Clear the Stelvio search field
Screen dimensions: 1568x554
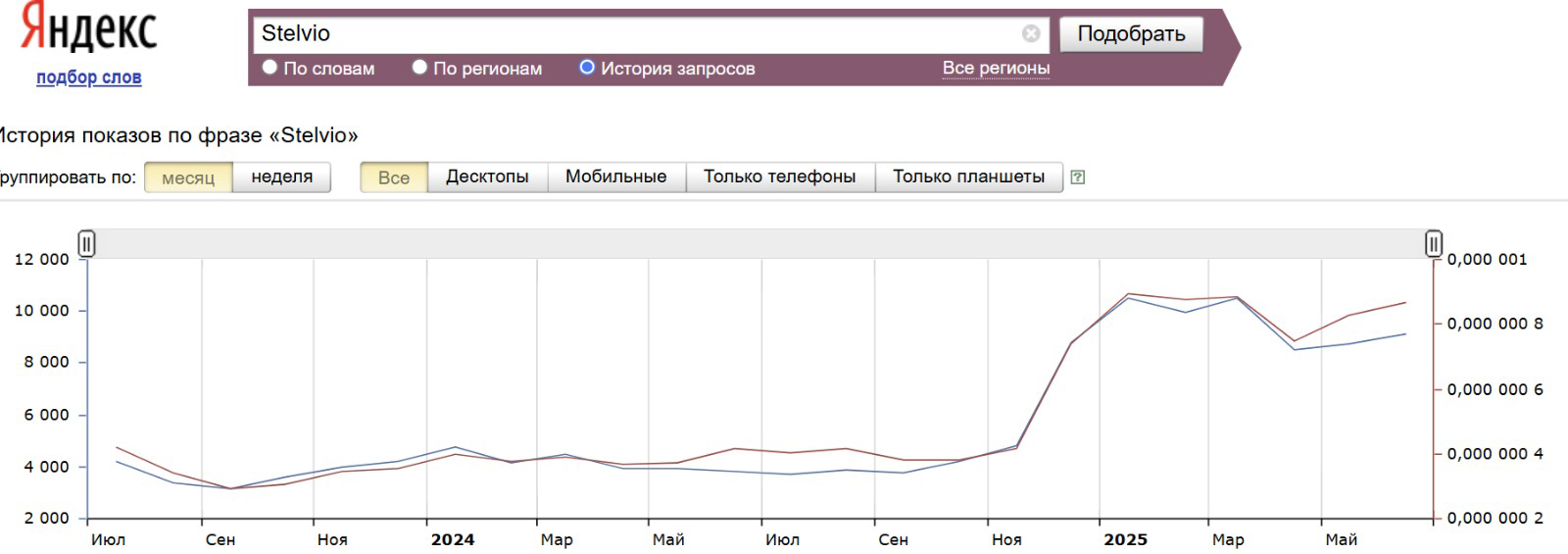[1031, 33]
